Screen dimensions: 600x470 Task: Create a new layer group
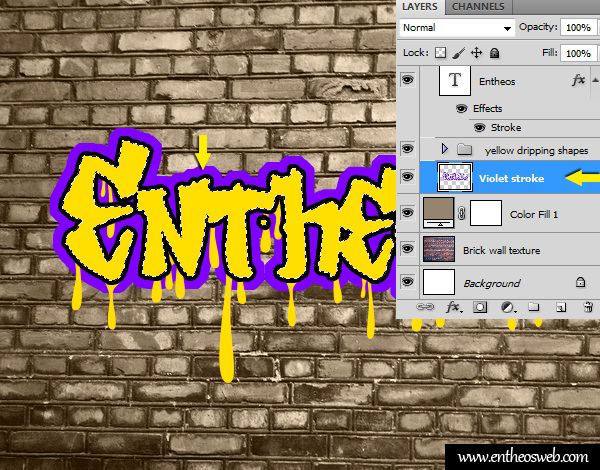coord(533,307)
